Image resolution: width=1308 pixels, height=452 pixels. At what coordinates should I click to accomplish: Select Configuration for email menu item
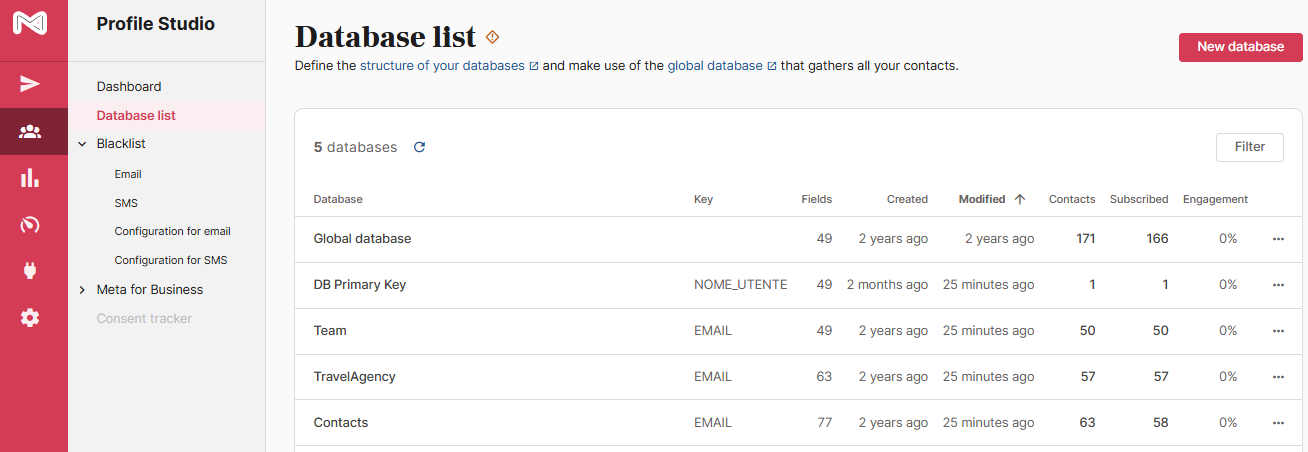pos(172,231)
